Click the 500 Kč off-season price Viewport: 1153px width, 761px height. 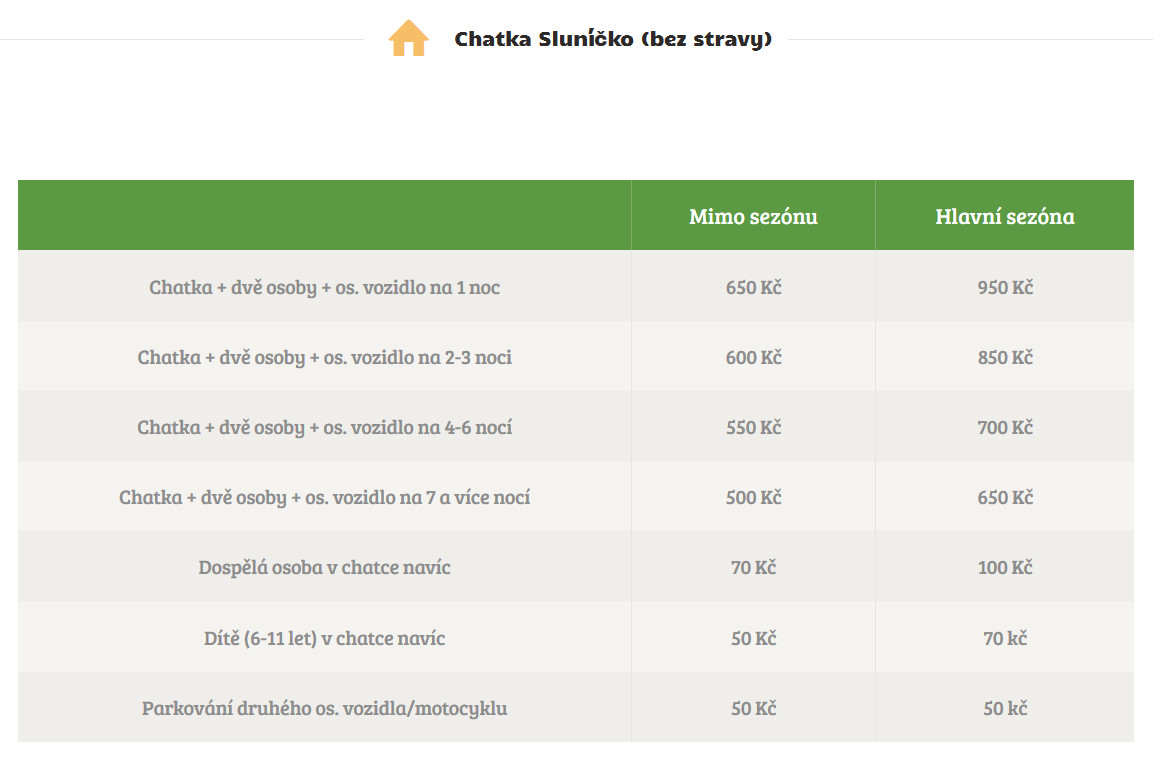pos(753,498)
